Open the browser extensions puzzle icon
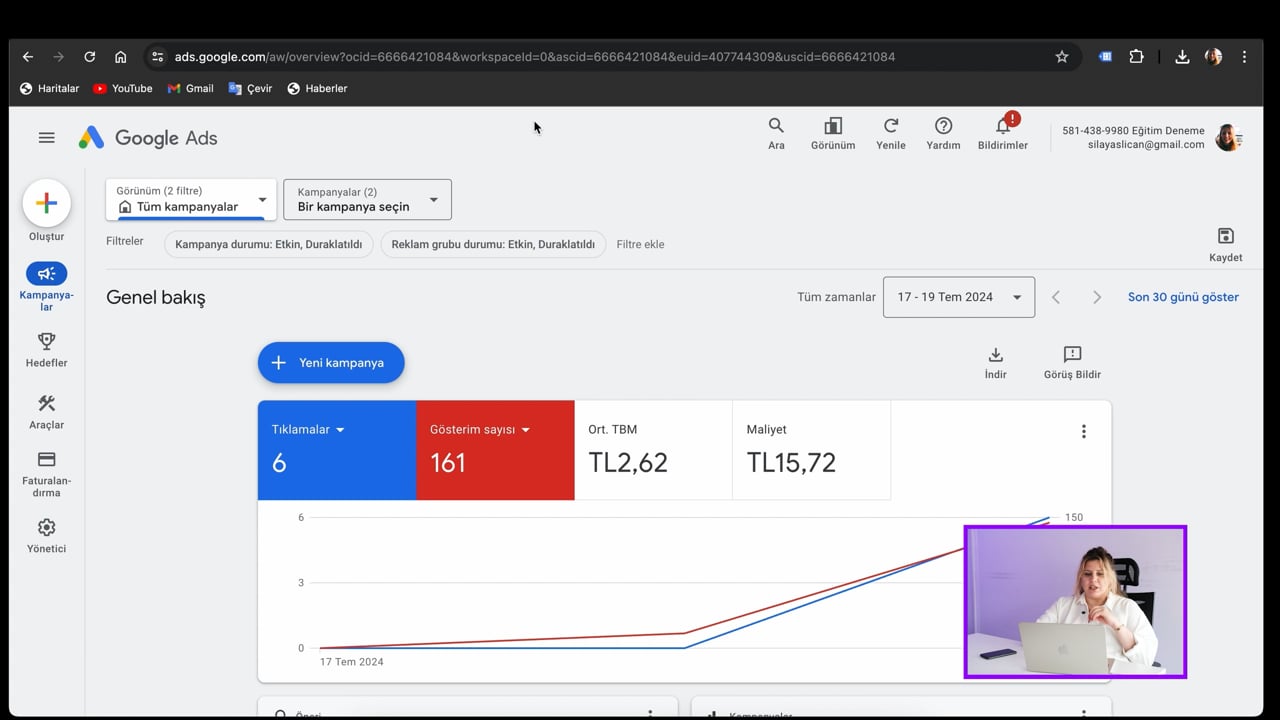The width and height of the screenshot is (1280, 720). tap(1136, 57)
